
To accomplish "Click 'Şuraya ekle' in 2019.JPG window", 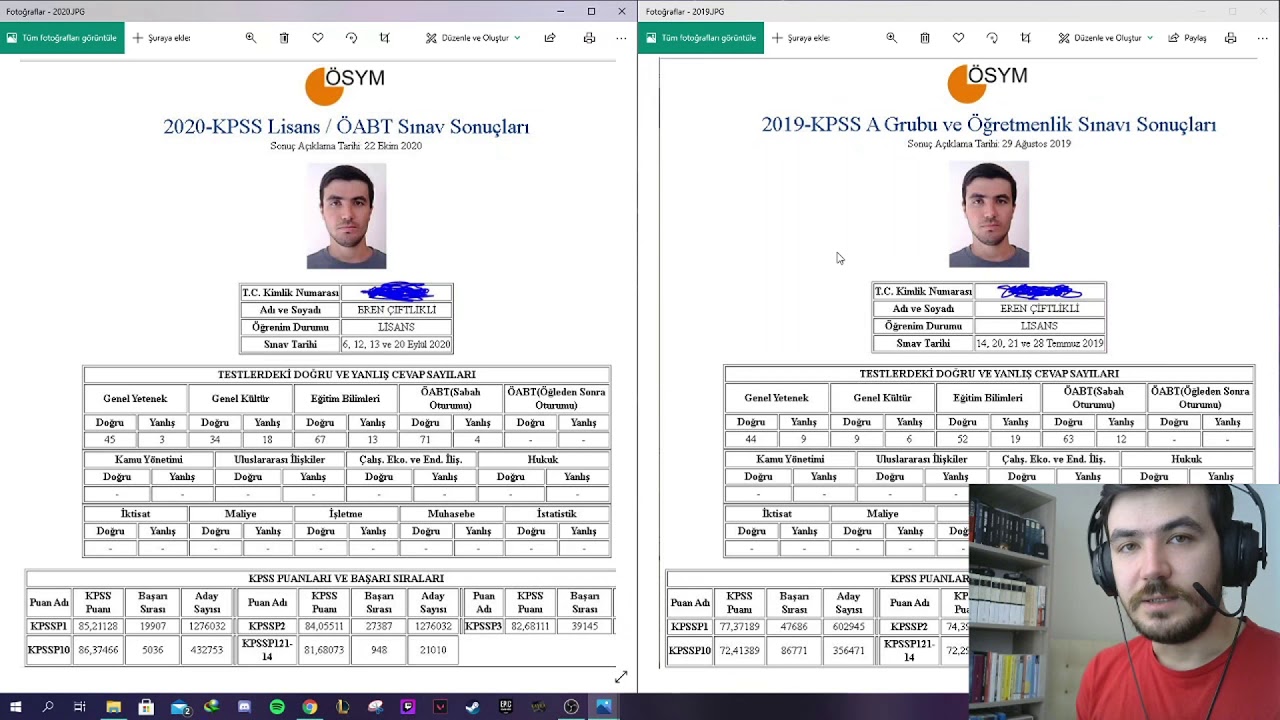I will [x=801, y=38].
